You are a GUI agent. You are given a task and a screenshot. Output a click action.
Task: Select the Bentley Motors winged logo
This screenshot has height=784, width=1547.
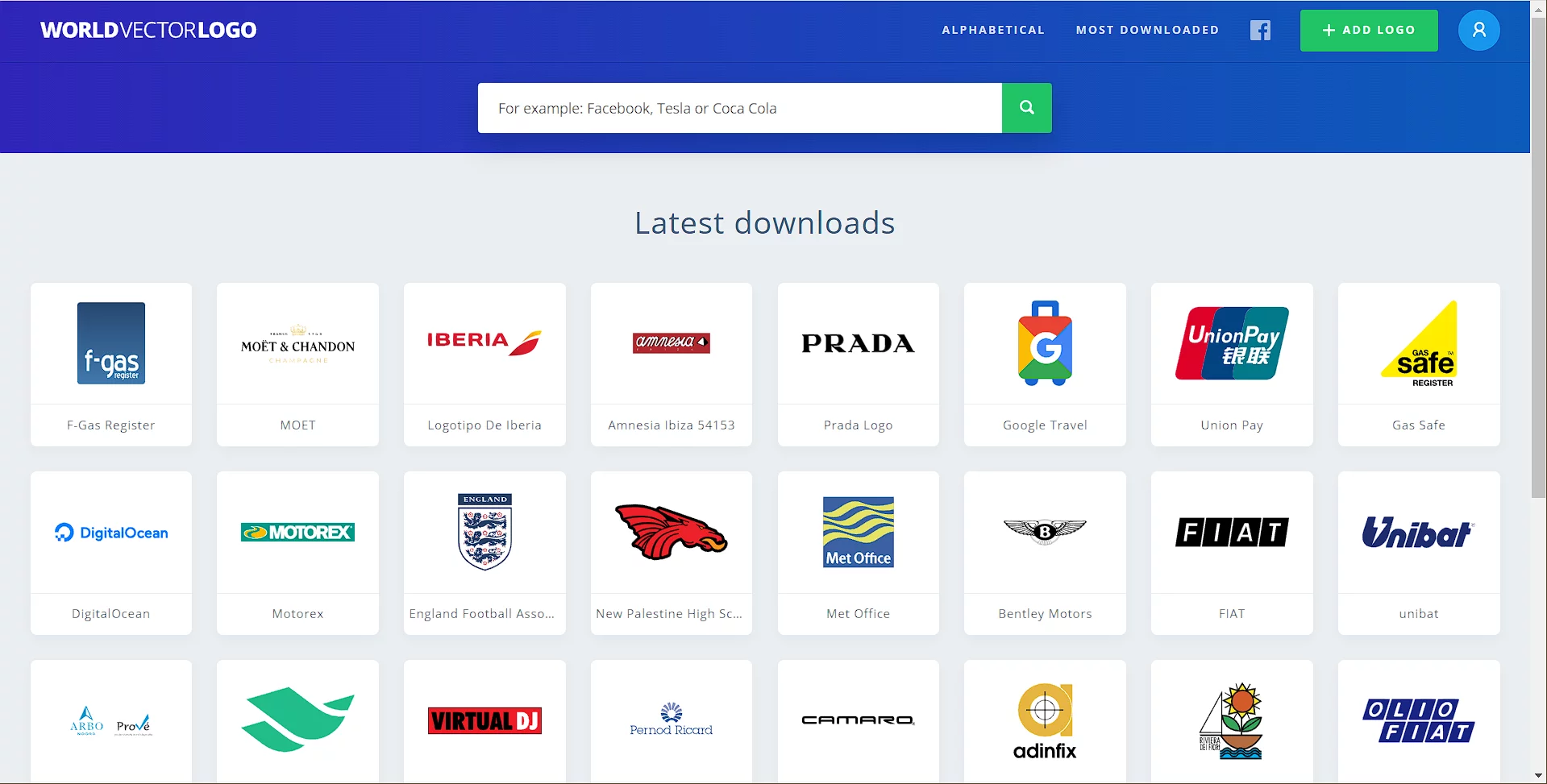pos(1045,532)
